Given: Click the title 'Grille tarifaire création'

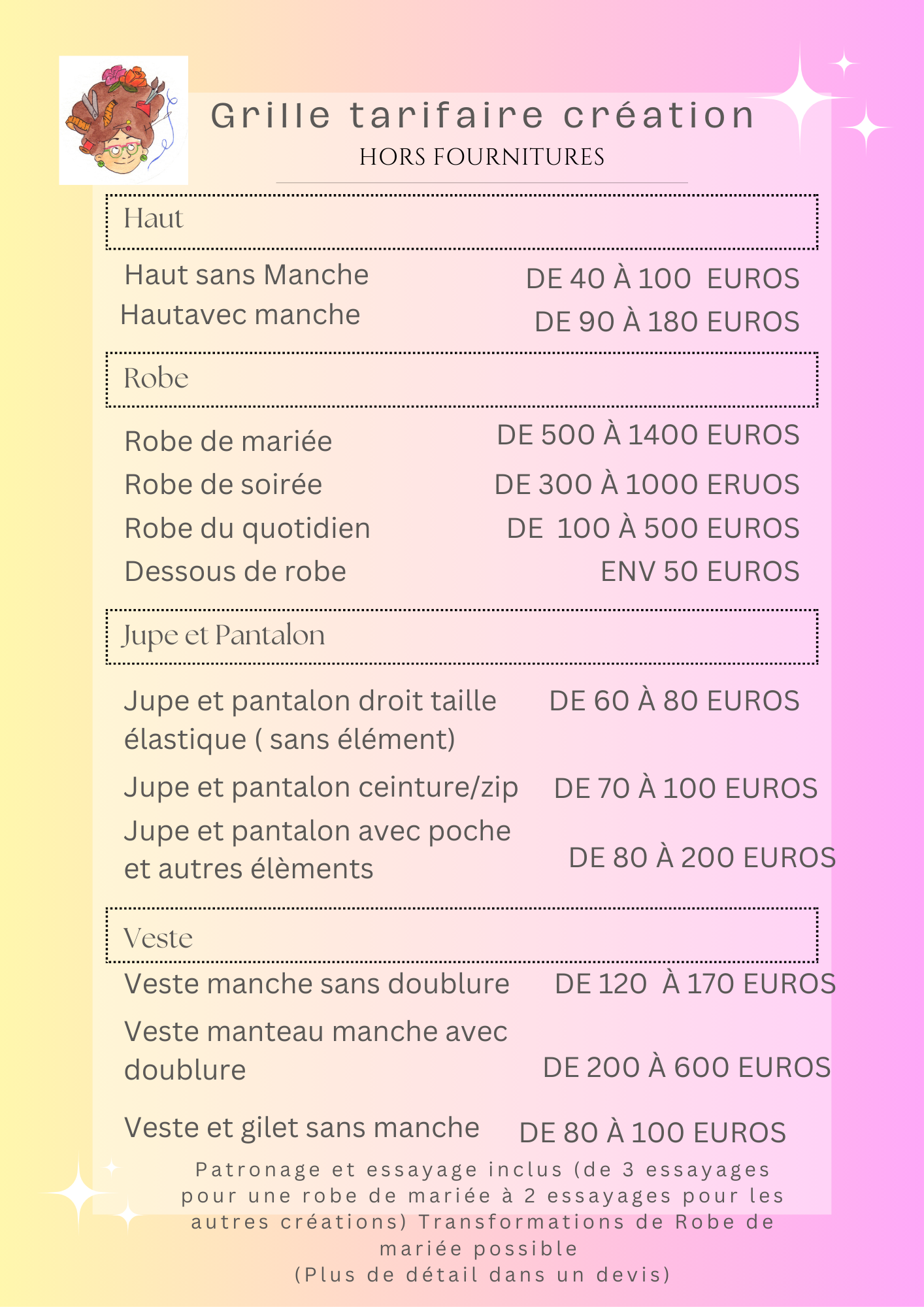Looking at the screenshot, I should (482, 116).
